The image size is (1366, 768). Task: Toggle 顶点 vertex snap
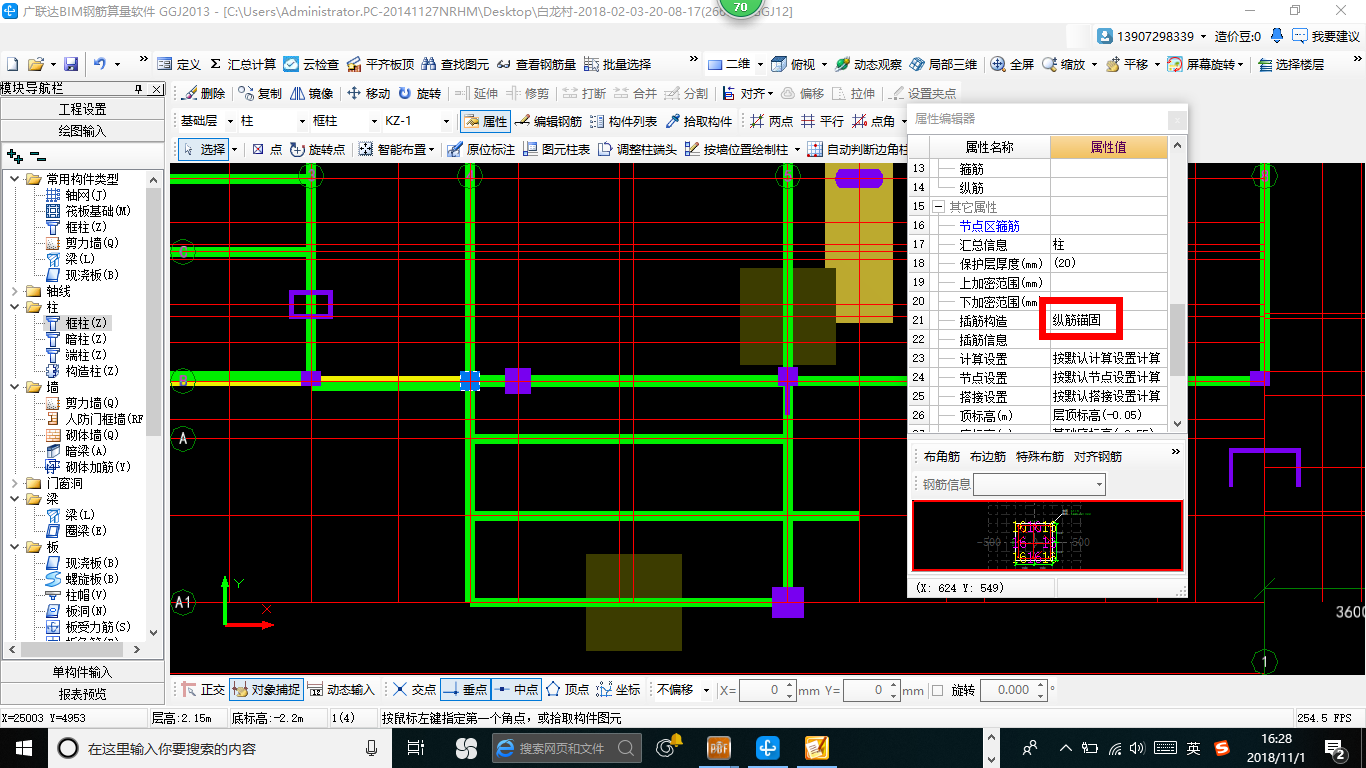[567, 690]
